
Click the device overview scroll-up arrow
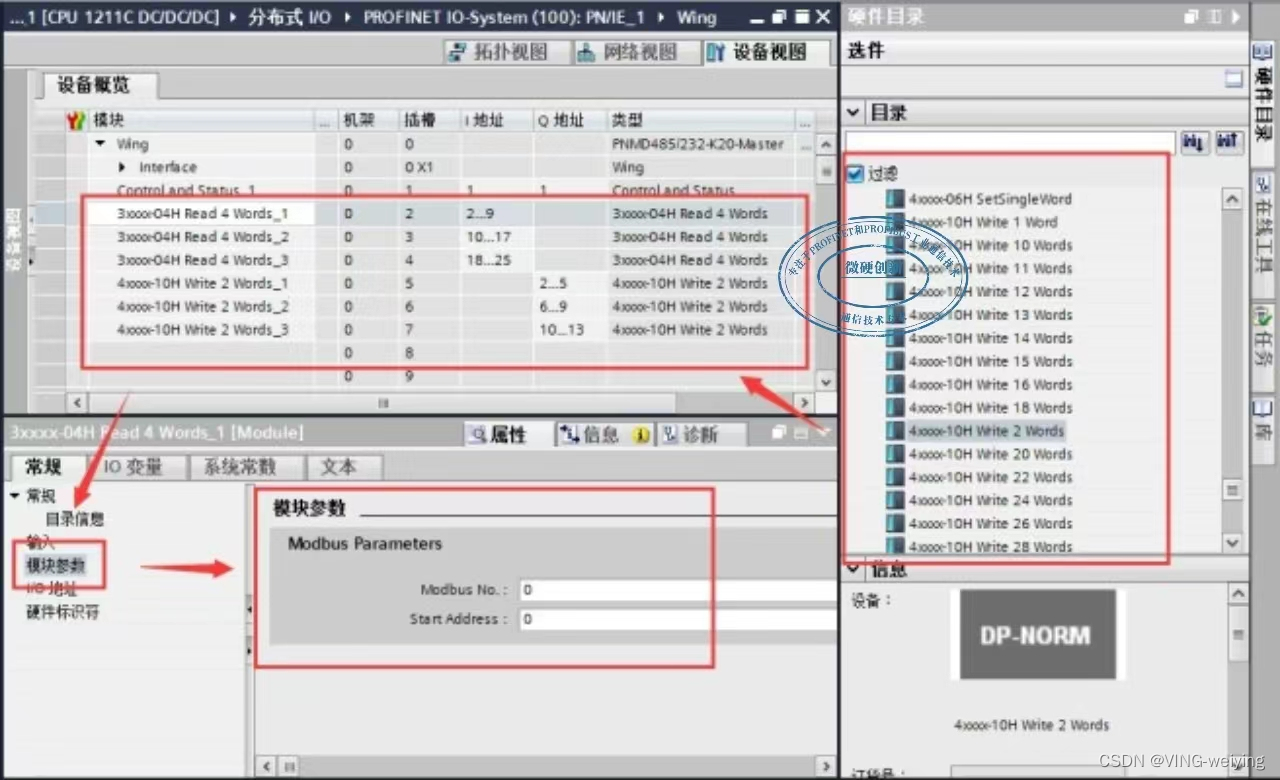point(825,144)
